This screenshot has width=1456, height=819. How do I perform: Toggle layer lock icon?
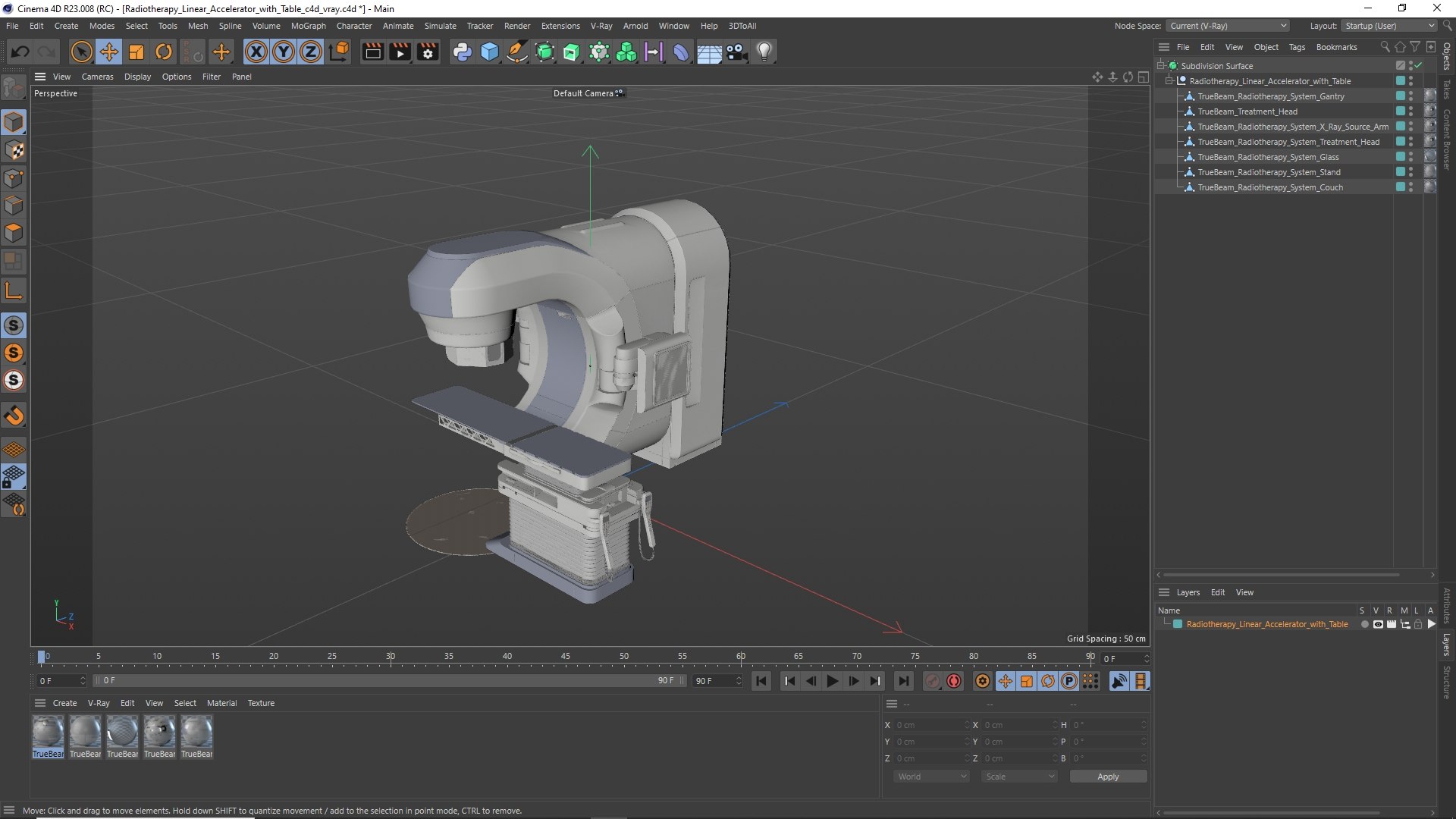(1418, 624)
